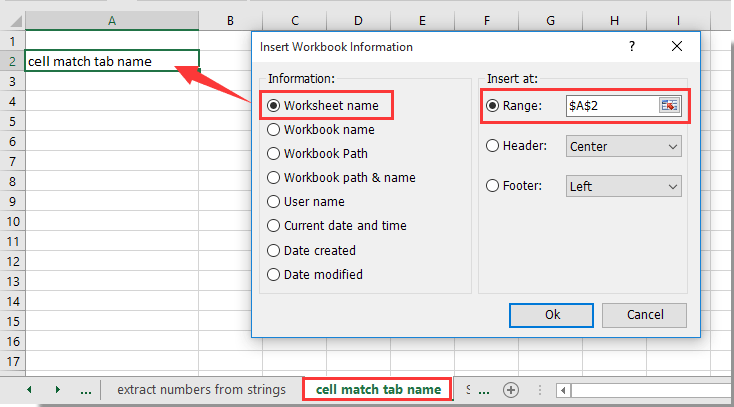Expand the Footer position dropdown showing Left

[624, 186]
